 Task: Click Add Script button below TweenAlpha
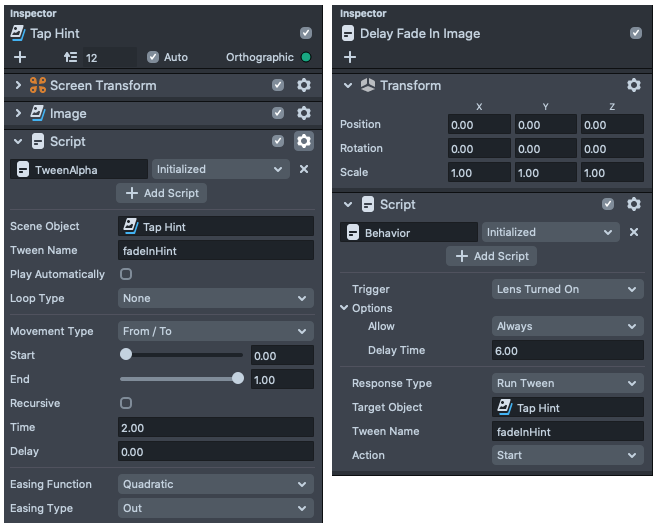tap(161, 193)
